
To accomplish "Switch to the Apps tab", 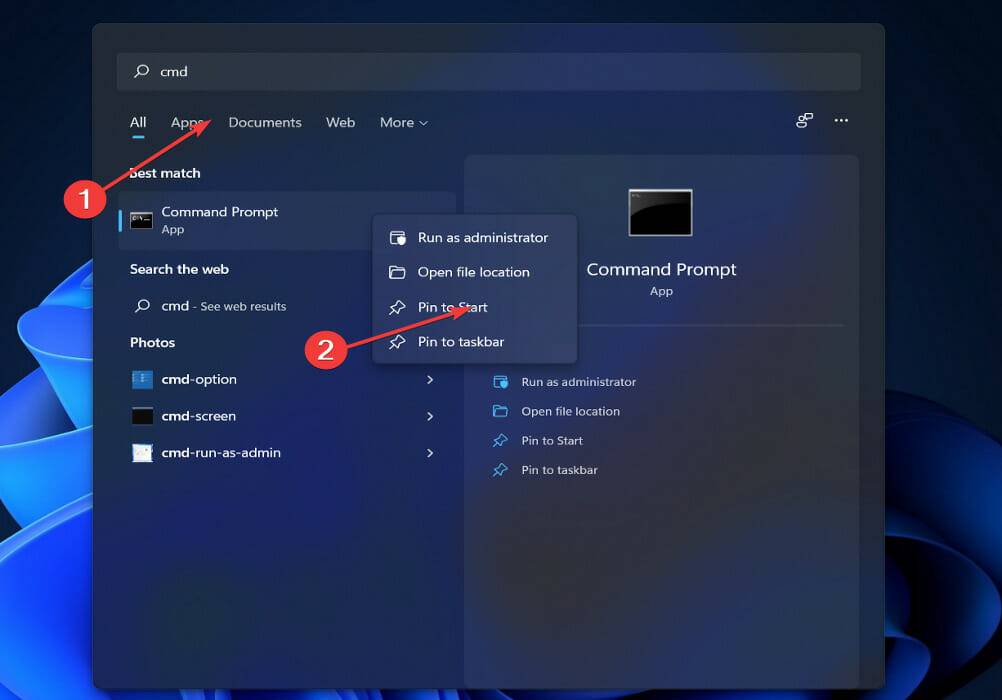I will click(188, 122).
